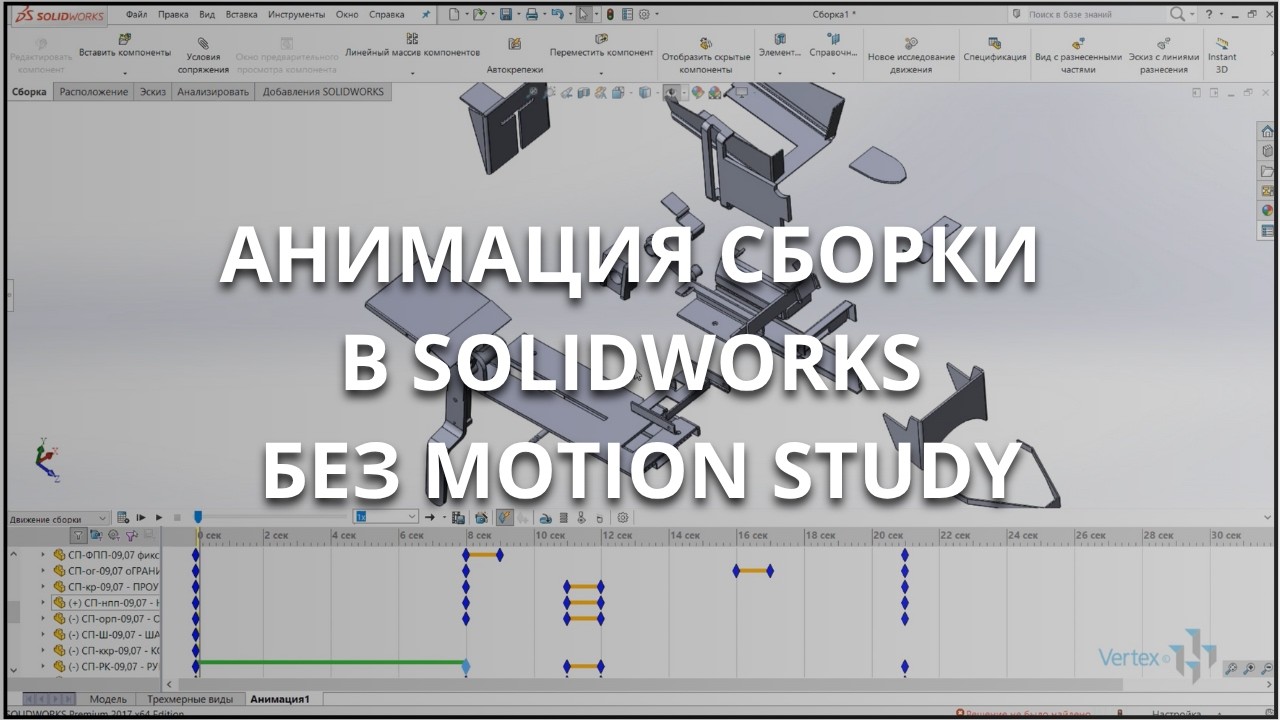Open the Файл menu
Screen dimensions: 1280x720
point(137,15)
